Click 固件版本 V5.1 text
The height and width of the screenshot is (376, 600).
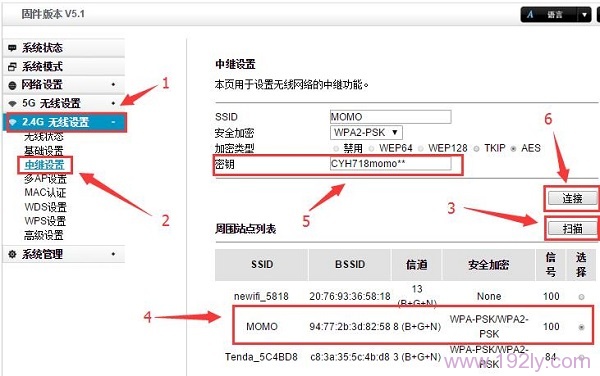point(53,14)
